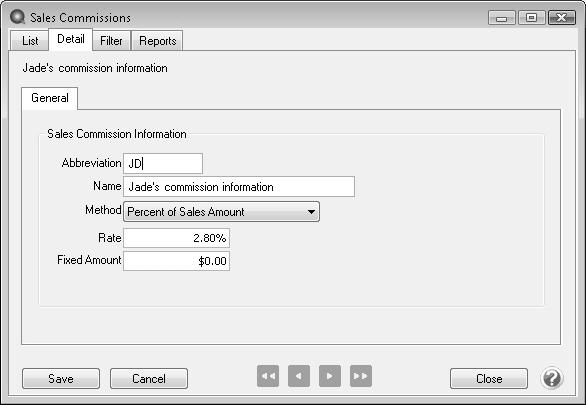The image size is (586, 405).
Task: Maximize the Sales Commissions window
Action: [x=531, y=18]
